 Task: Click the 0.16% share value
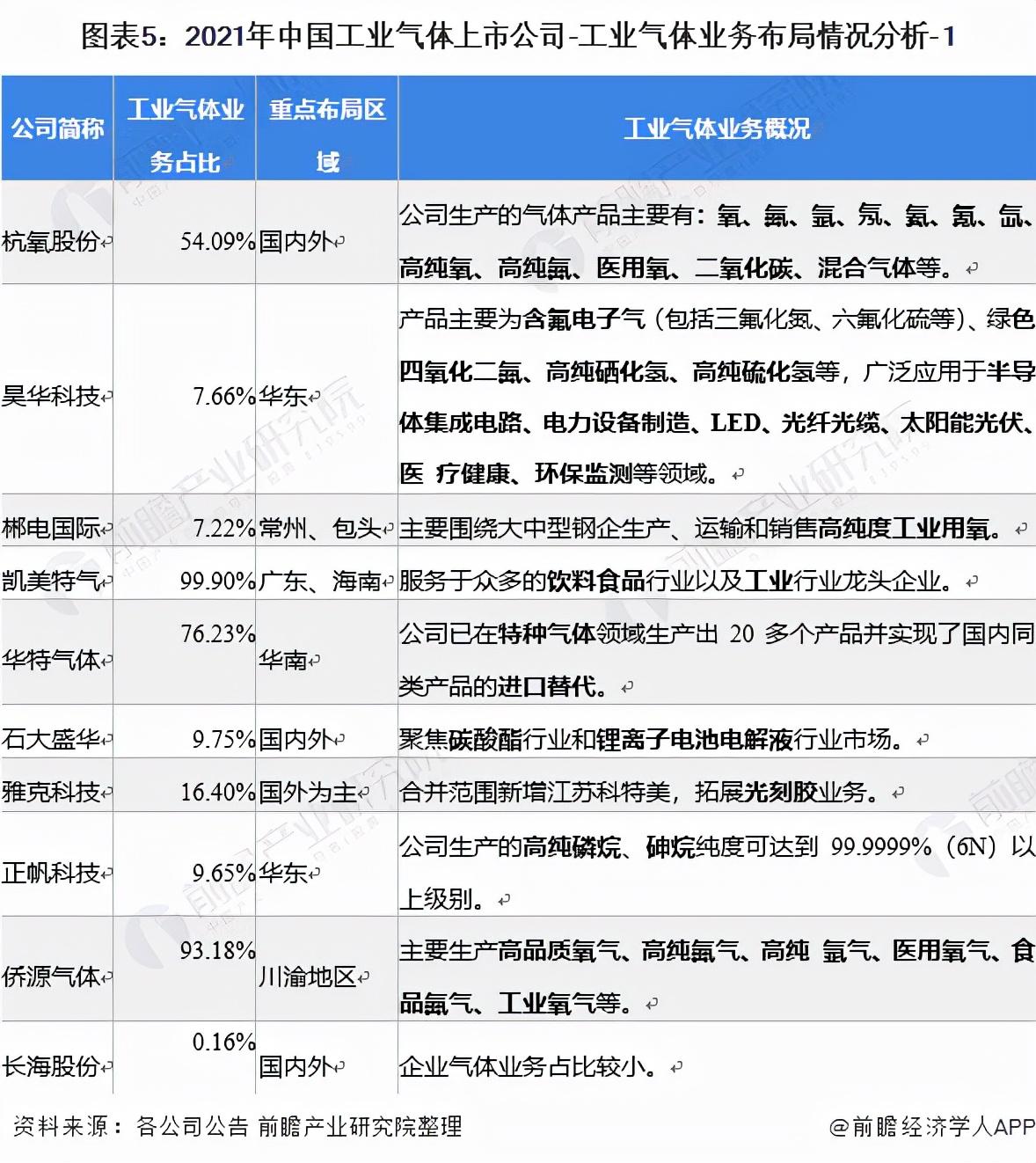[223, 1042]
